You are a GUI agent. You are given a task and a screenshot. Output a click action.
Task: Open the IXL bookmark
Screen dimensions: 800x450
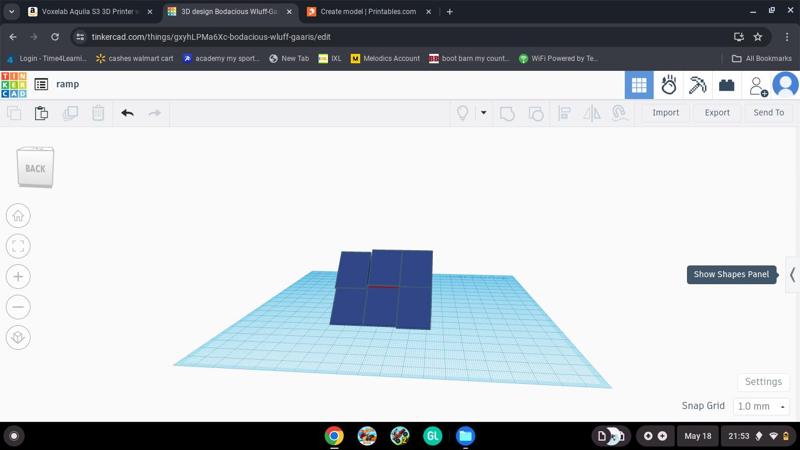click(x=330, y=59)
